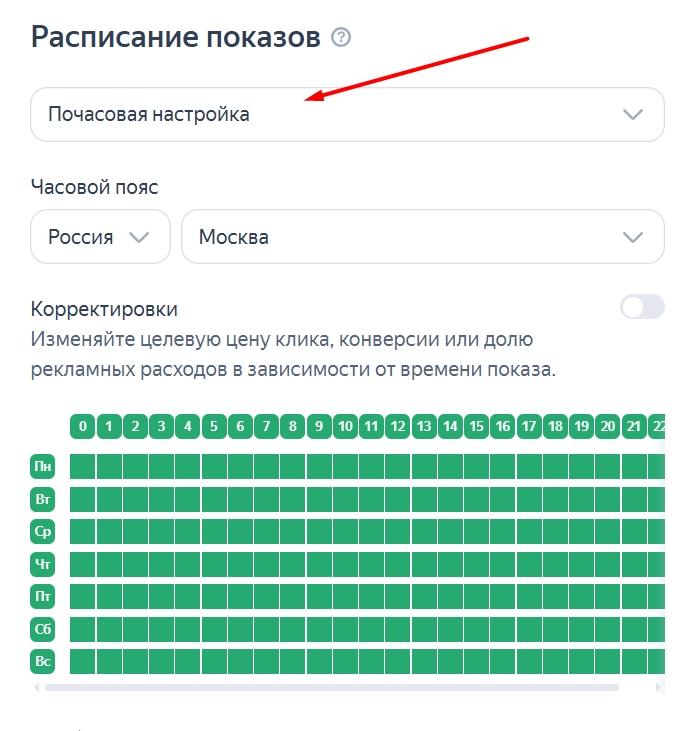Toggle hour 12 column header
696x731 pixels.
coord(398,427)
